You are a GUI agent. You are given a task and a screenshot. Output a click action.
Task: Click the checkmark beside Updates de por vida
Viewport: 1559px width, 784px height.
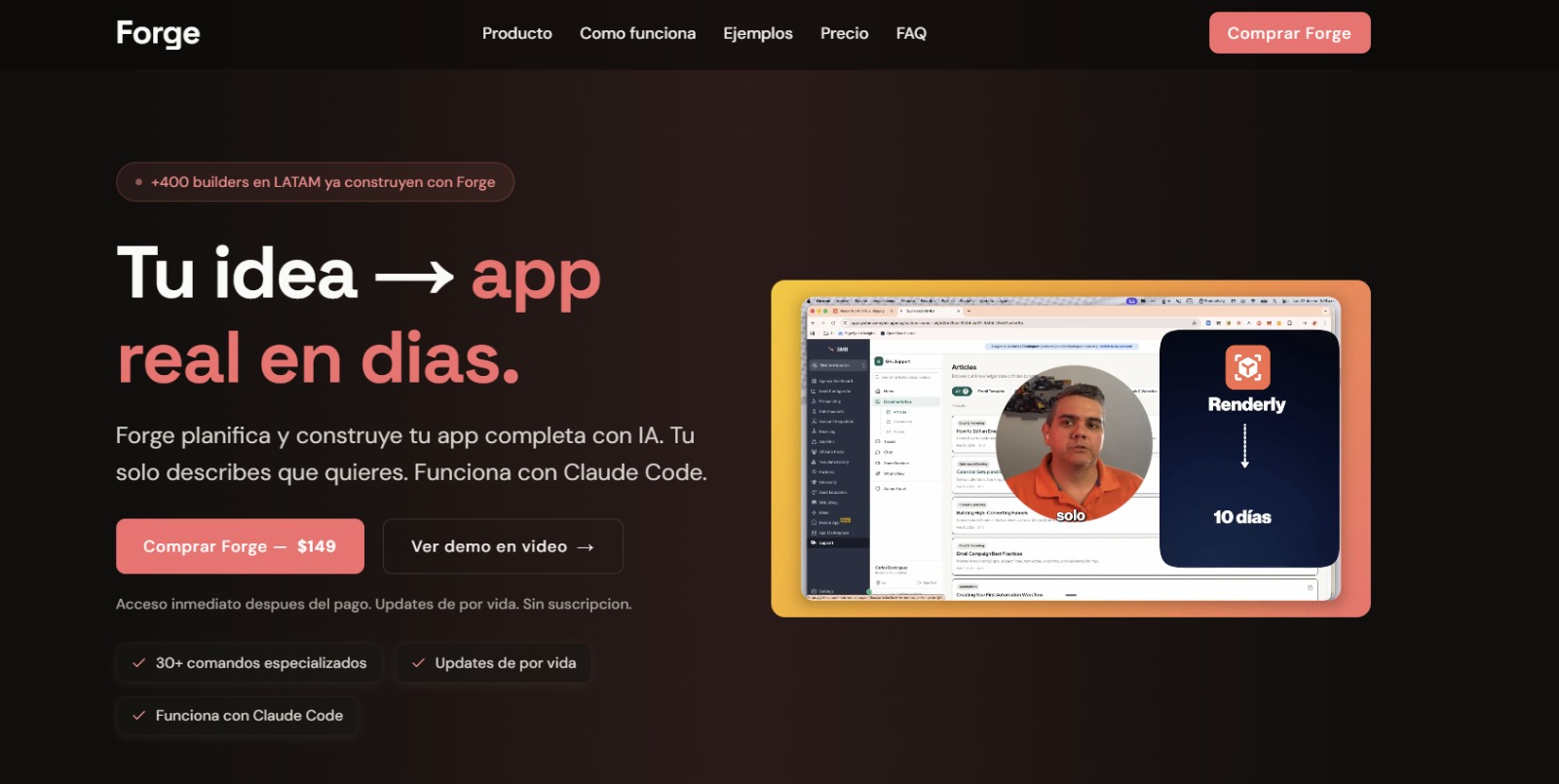[x=418, y=663]
